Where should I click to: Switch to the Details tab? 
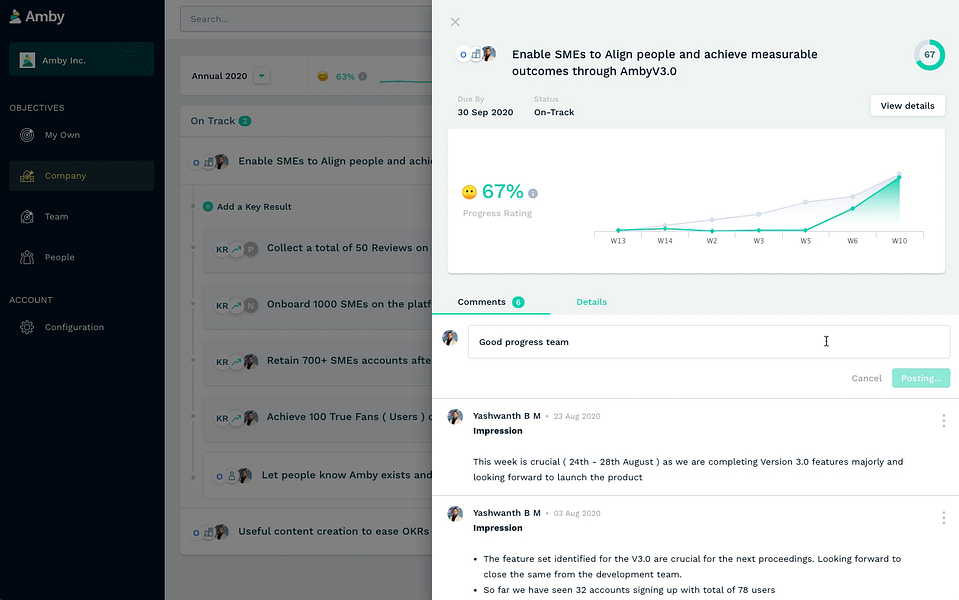coord(591,302)
